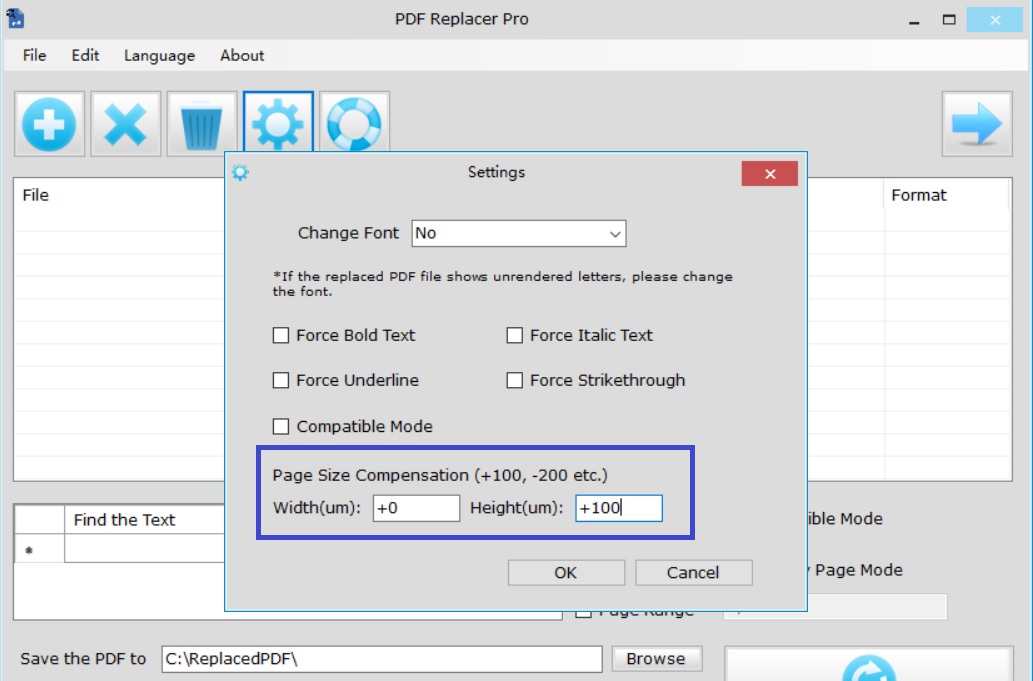Screen dimensions: 1033x681
Task: Close the Settings dialog
Action: [x=769, y=174]
